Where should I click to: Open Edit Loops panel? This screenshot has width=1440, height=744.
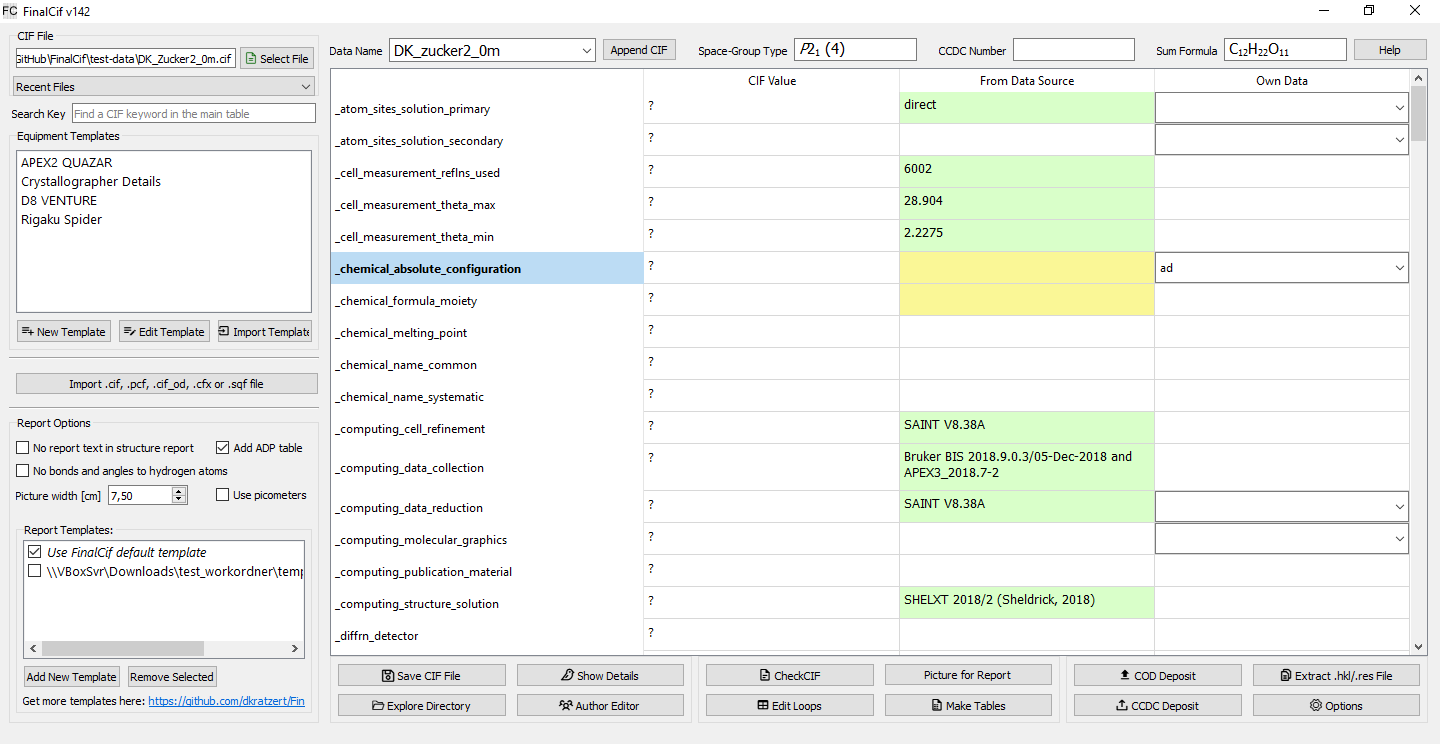[789, 706]
